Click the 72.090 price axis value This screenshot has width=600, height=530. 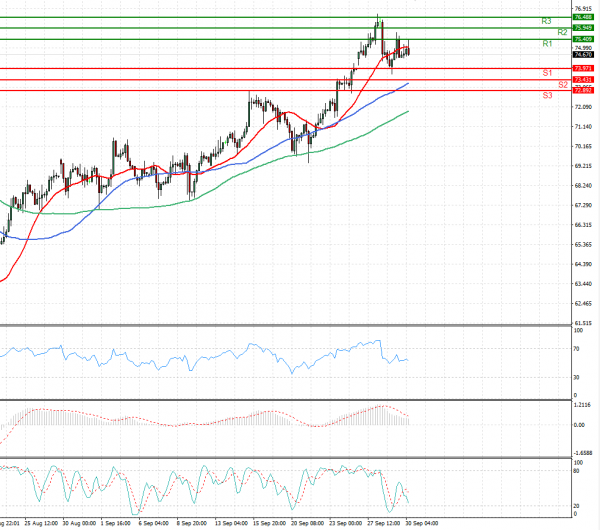point(583,107)
